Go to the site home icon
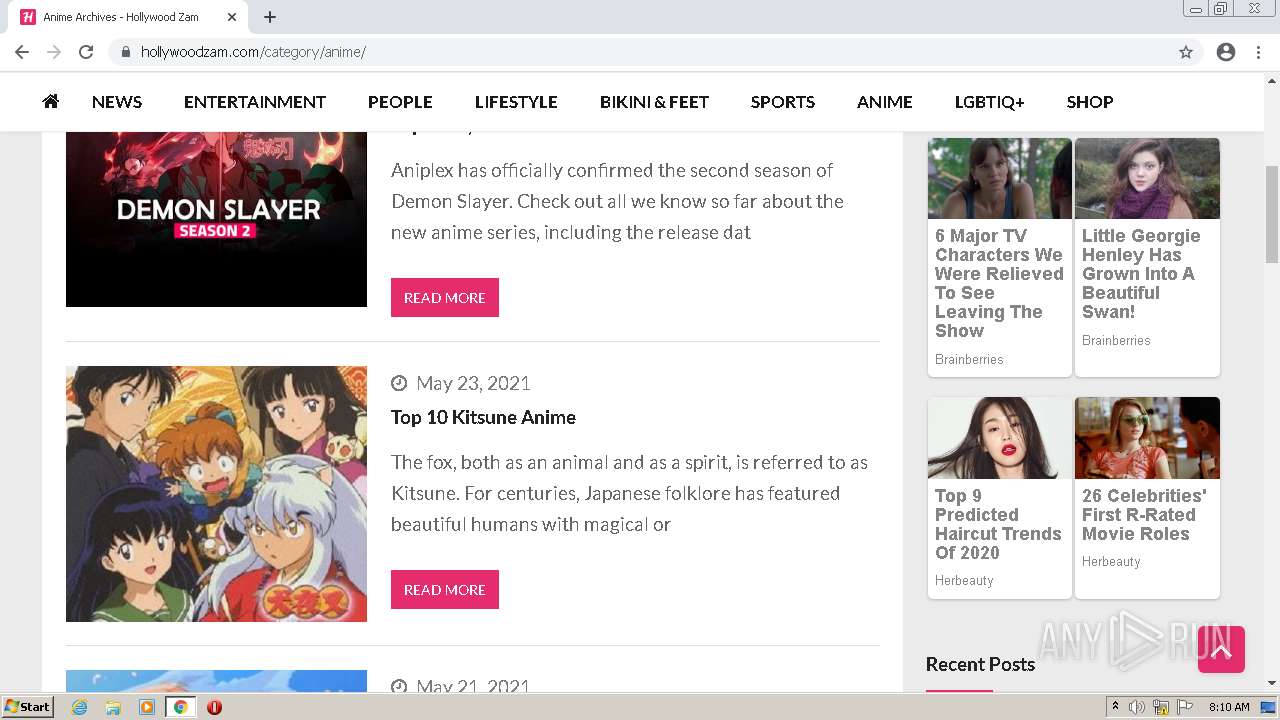The height and width of the screenshot is (720, 1280). click(x=51, y=101)
